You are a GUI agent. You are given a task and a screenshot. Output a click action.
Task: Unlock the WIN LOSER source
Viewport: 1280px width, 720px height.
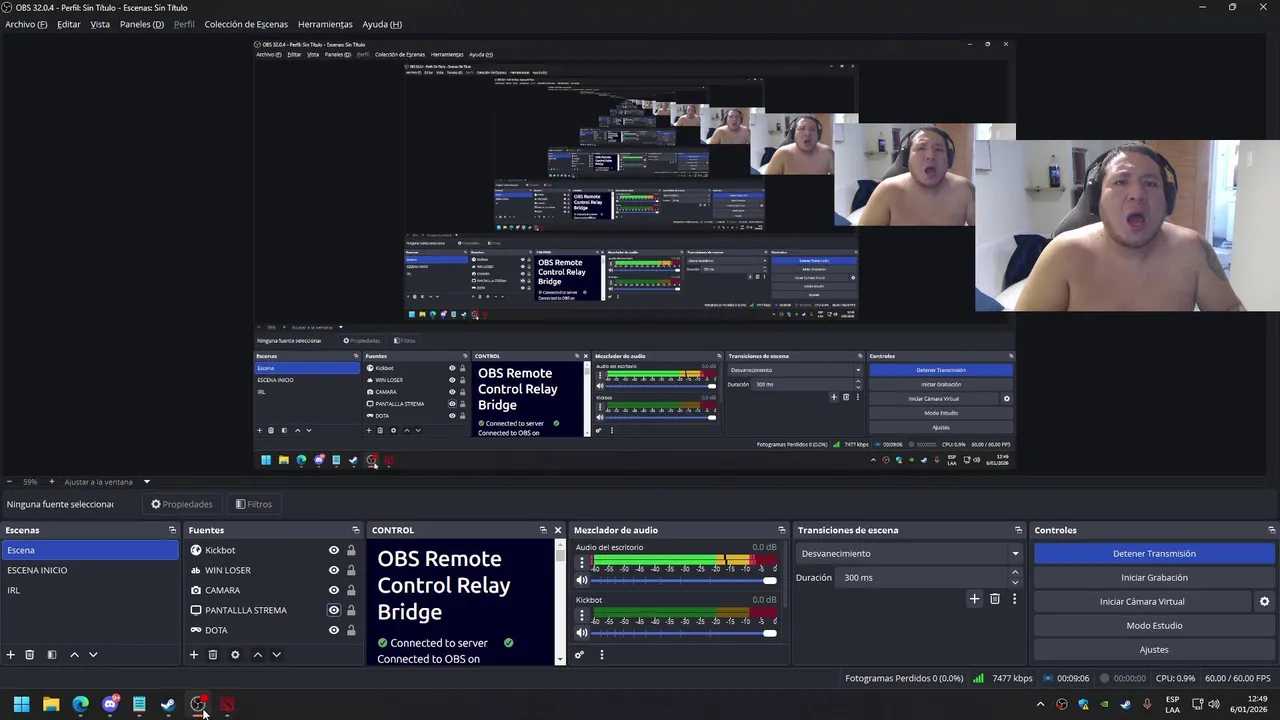coord(351,570)
